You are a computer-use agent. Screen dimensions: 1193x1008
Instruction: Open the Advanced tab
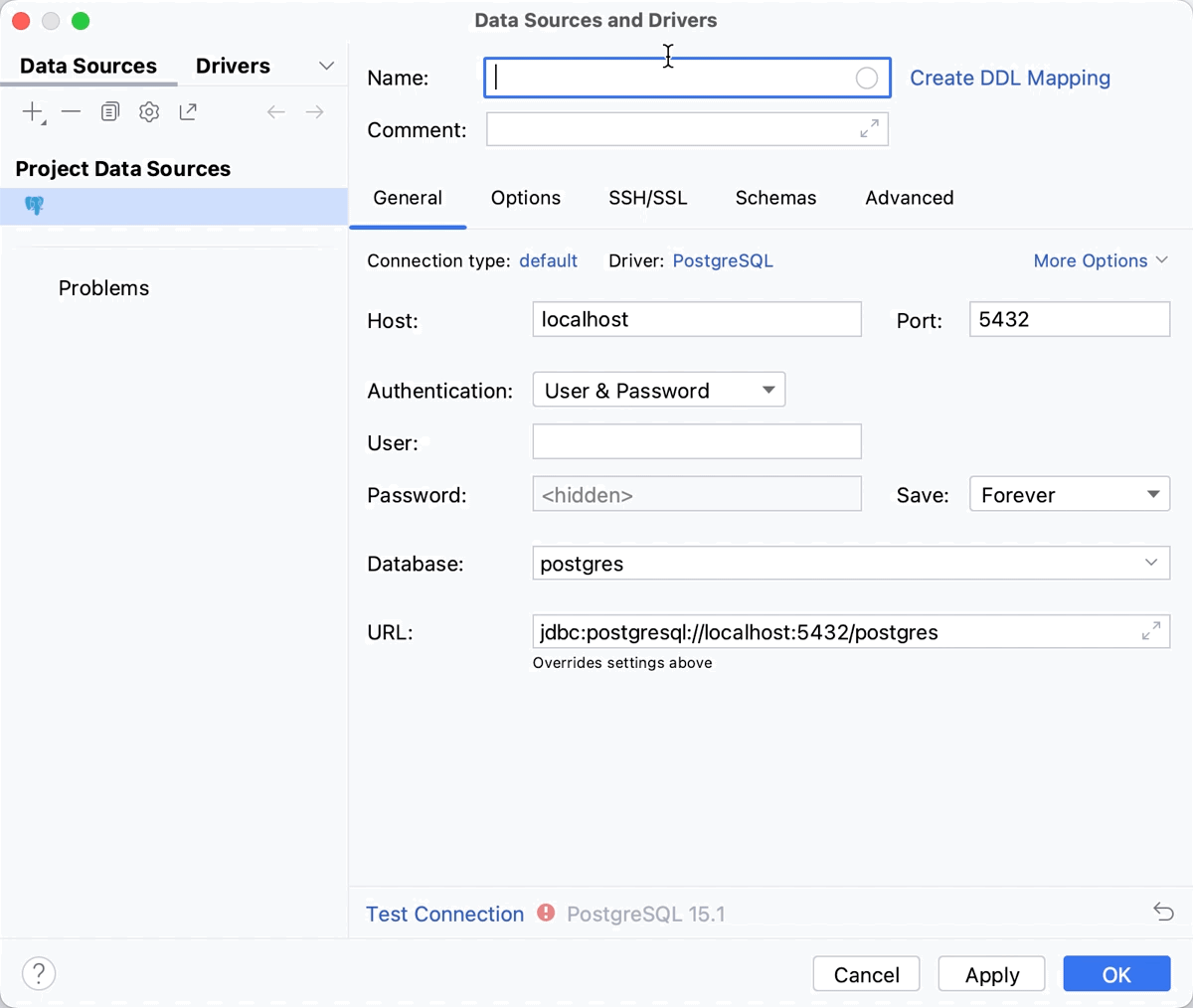pyautogui.click(x=910, y=198)
